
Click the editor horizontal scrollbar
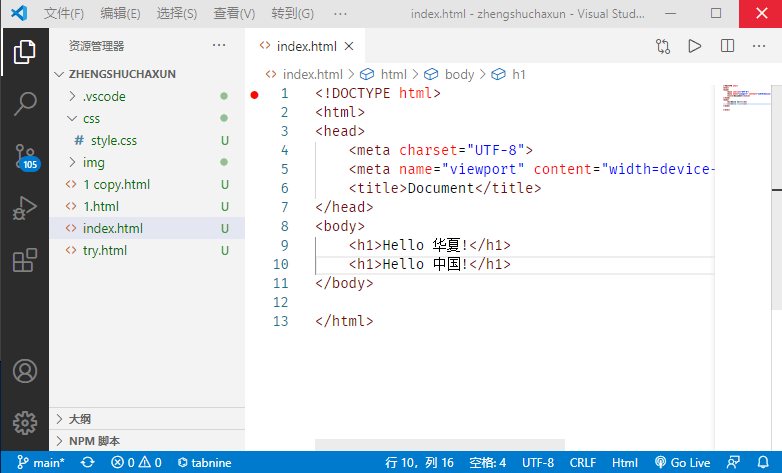(440, 444)
